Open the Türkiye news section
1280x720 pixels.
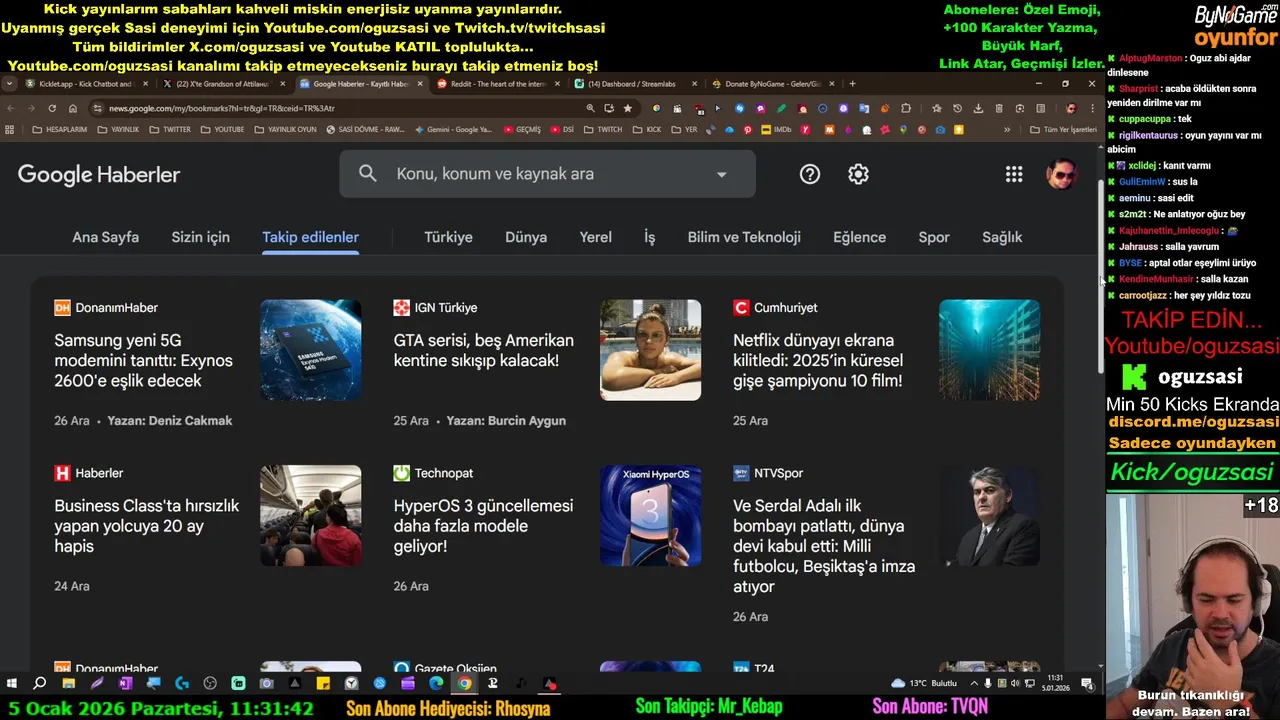[448, 237]
